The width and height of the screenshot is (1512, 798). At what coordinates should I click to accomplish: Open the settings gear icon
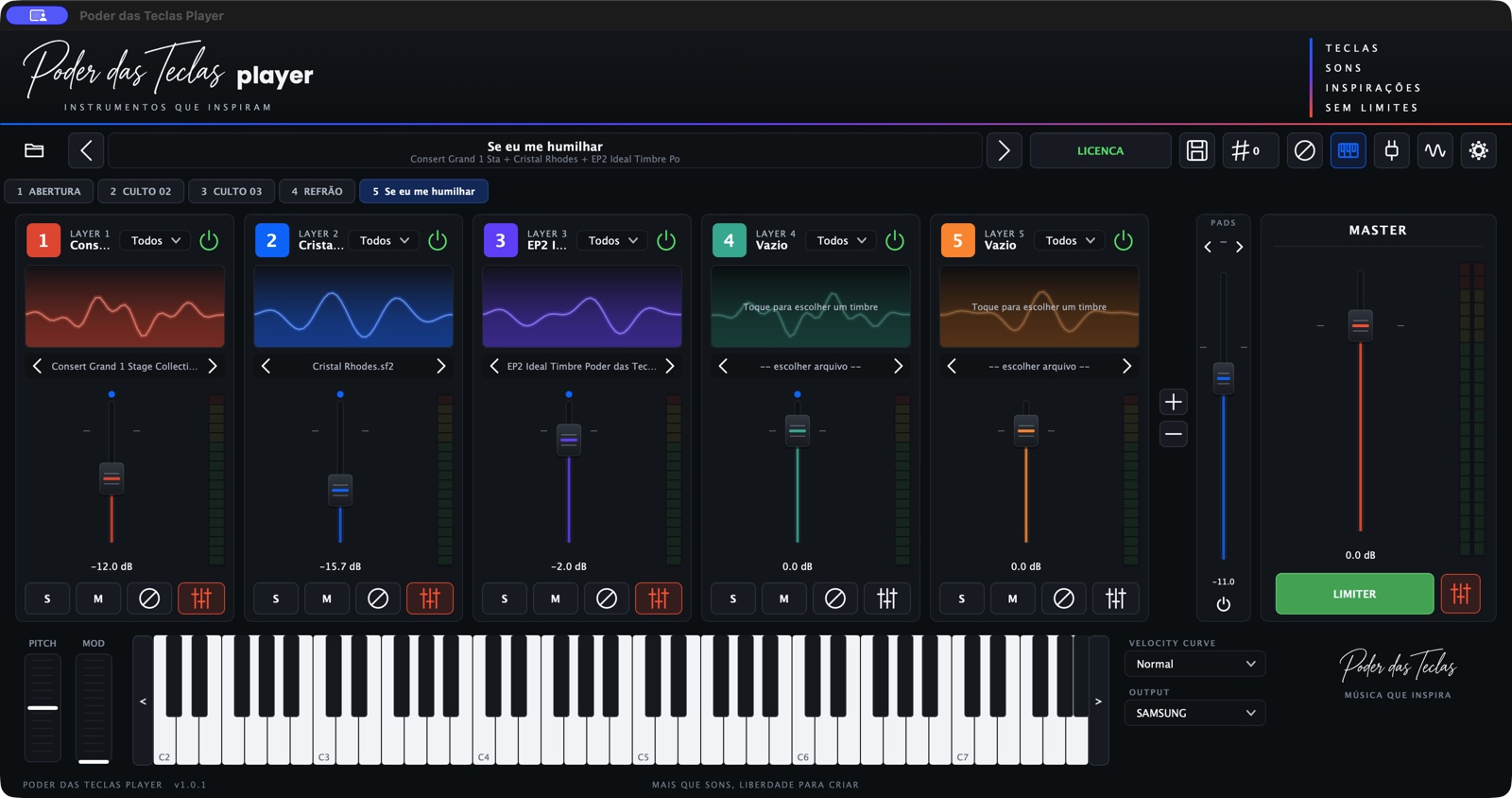point(1479,150)
